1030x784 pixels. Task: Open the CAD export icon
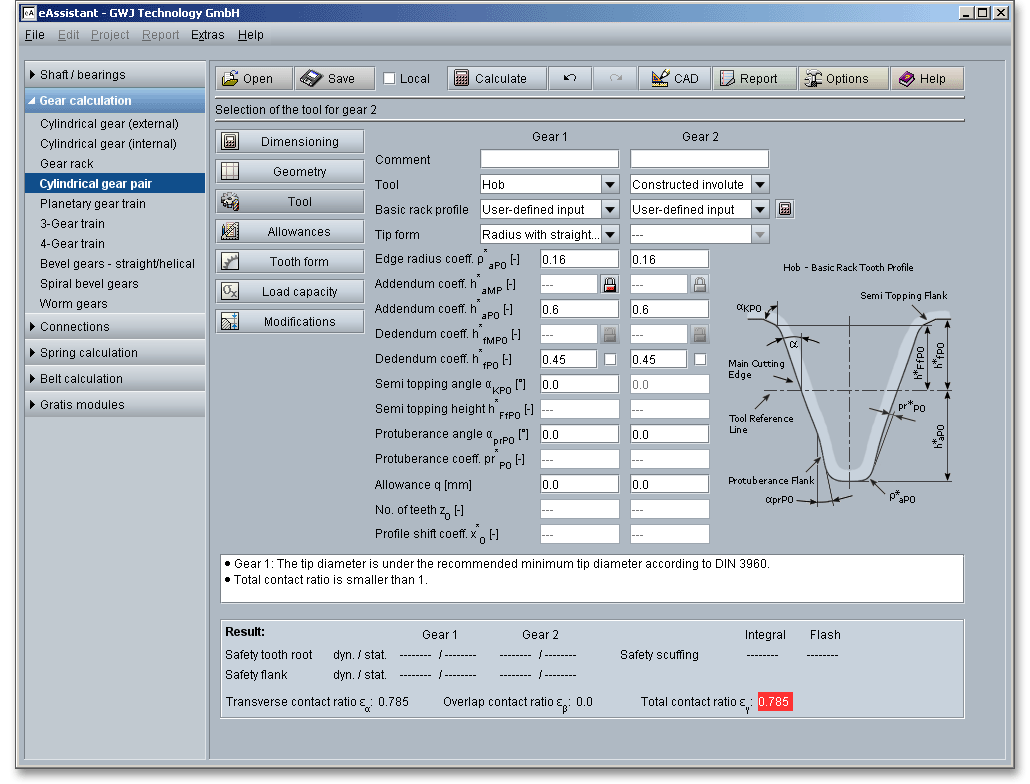click(660, 79)
